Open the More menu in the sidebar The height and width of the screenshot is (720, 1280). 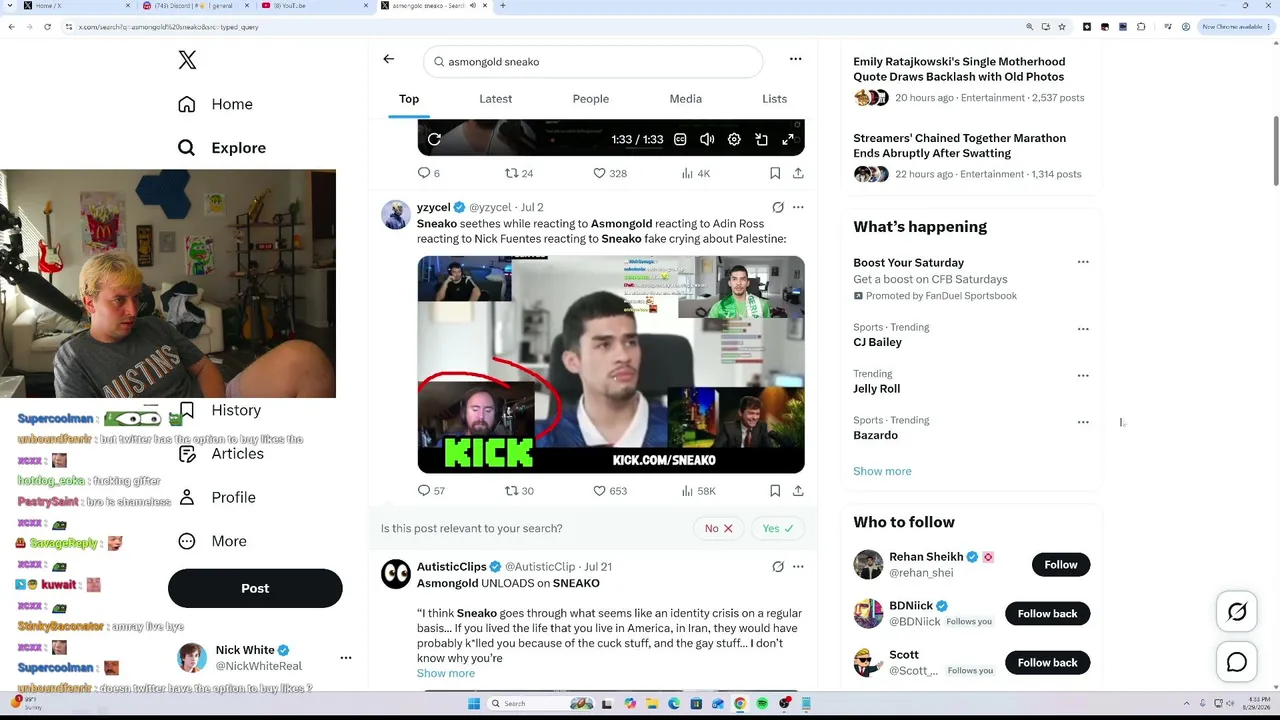212,541
